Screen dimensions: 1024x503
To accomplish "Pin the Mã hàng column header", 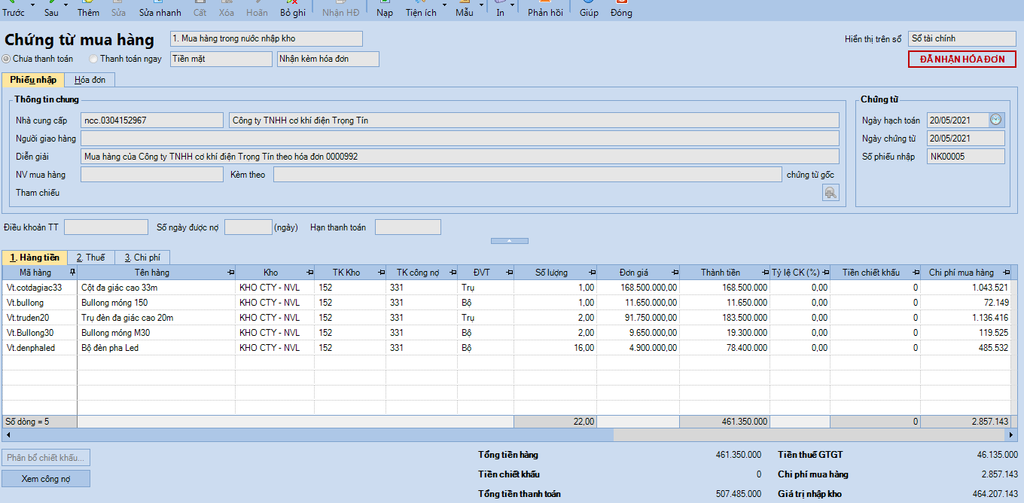I will [72, 272].
